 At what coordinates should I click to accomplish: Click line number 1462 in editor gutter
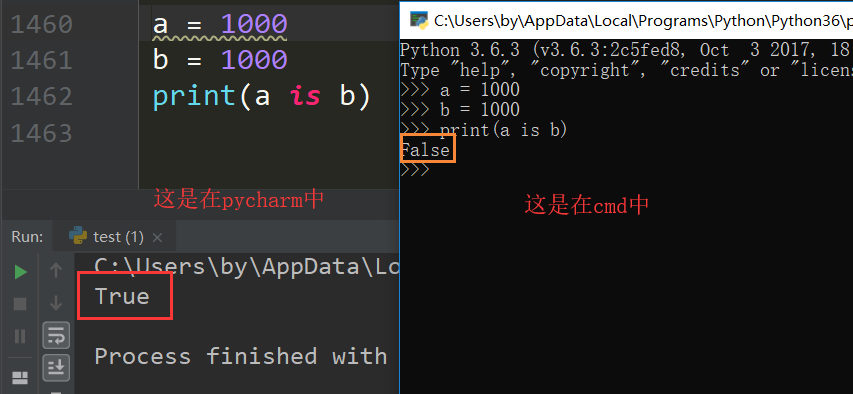coord(41,96)
